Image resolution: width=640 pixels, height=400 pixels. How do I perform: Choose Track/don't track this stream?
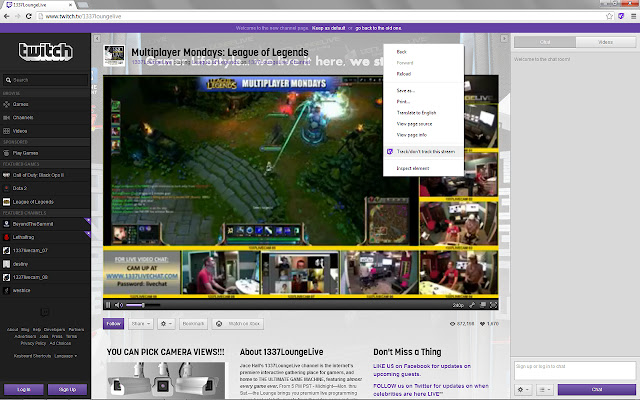pyautogui.click(x=423, y=151)
